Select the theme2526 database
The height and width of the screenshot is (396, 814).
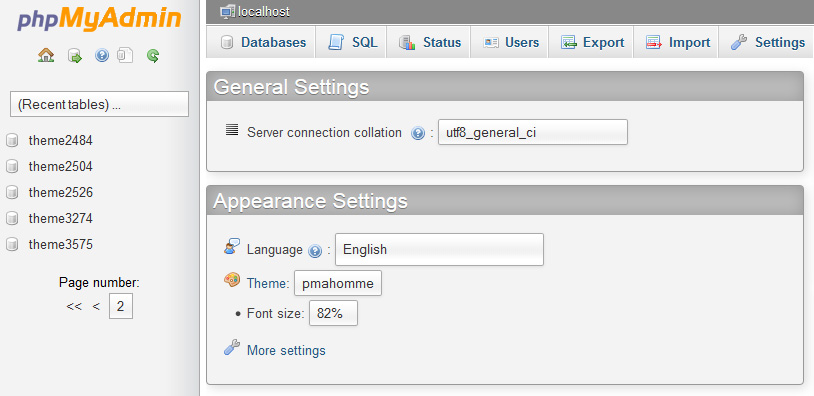pos(61,193)
